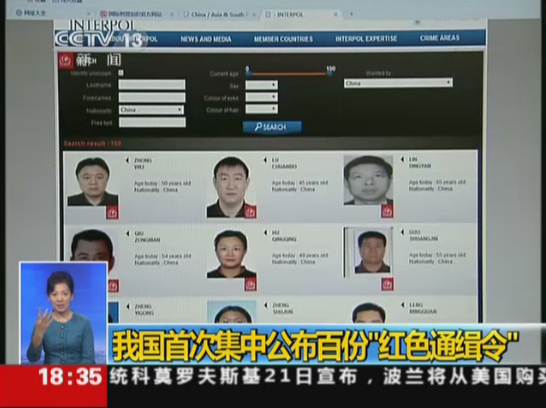Click the red Interpol notice logo in the search panel

pos(65,61)
